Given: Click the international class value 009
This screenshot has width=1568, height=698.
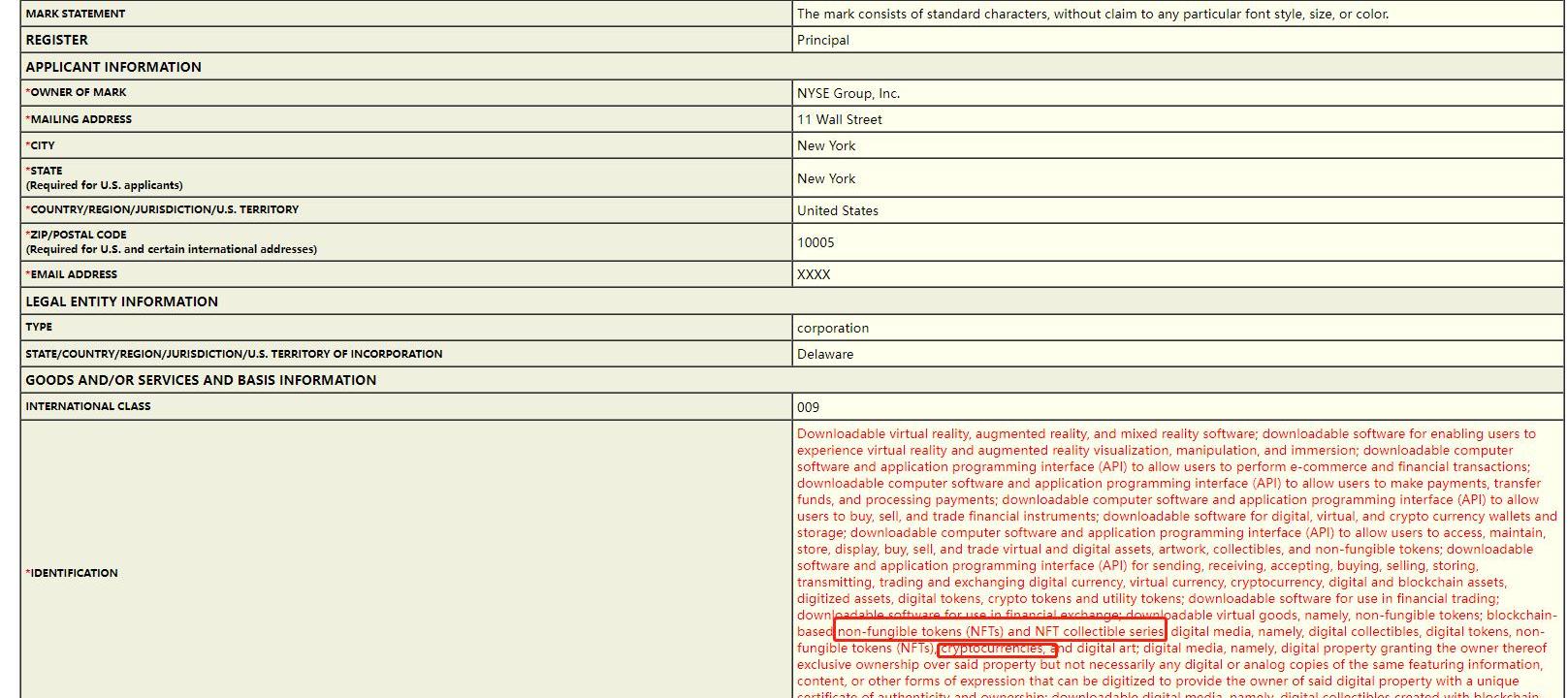Looking at the screenshot, I should [808, 407].
